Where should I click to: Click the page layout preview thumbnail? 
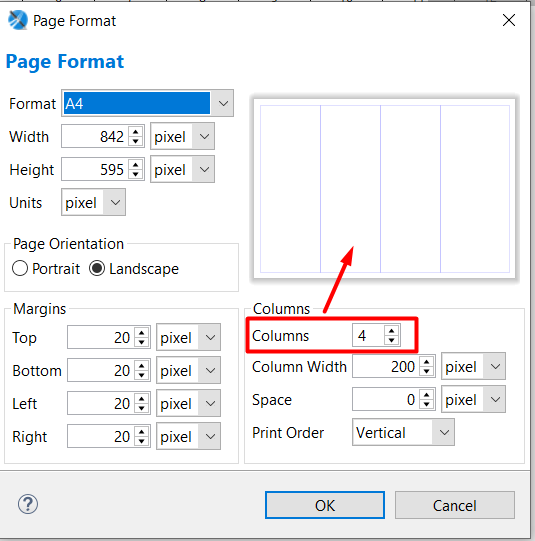(x=385, y=189)
